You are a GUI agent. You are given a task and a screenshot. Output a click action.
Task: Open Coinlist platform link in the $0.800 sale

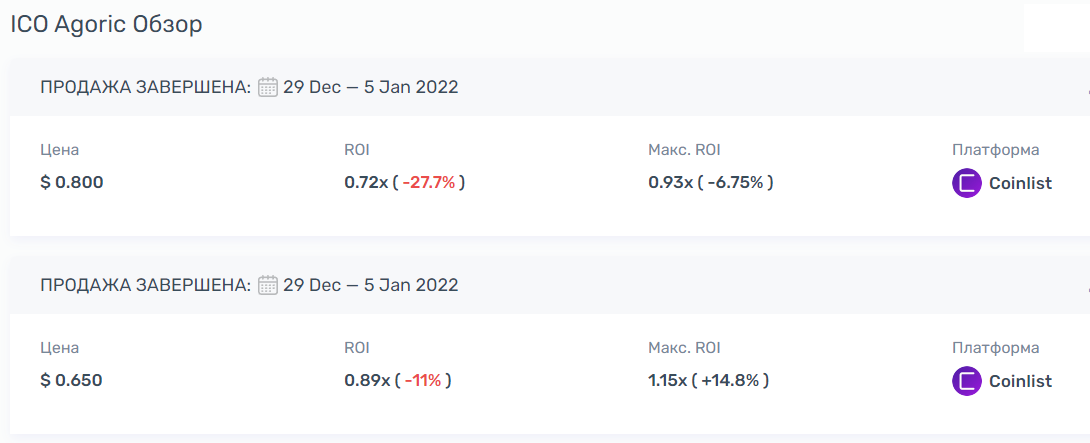(x=1020, y=183)
